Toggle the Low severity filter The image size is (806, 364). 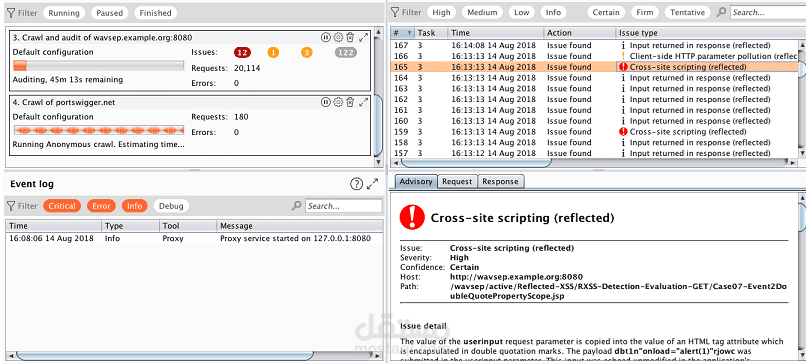point(521,12)
